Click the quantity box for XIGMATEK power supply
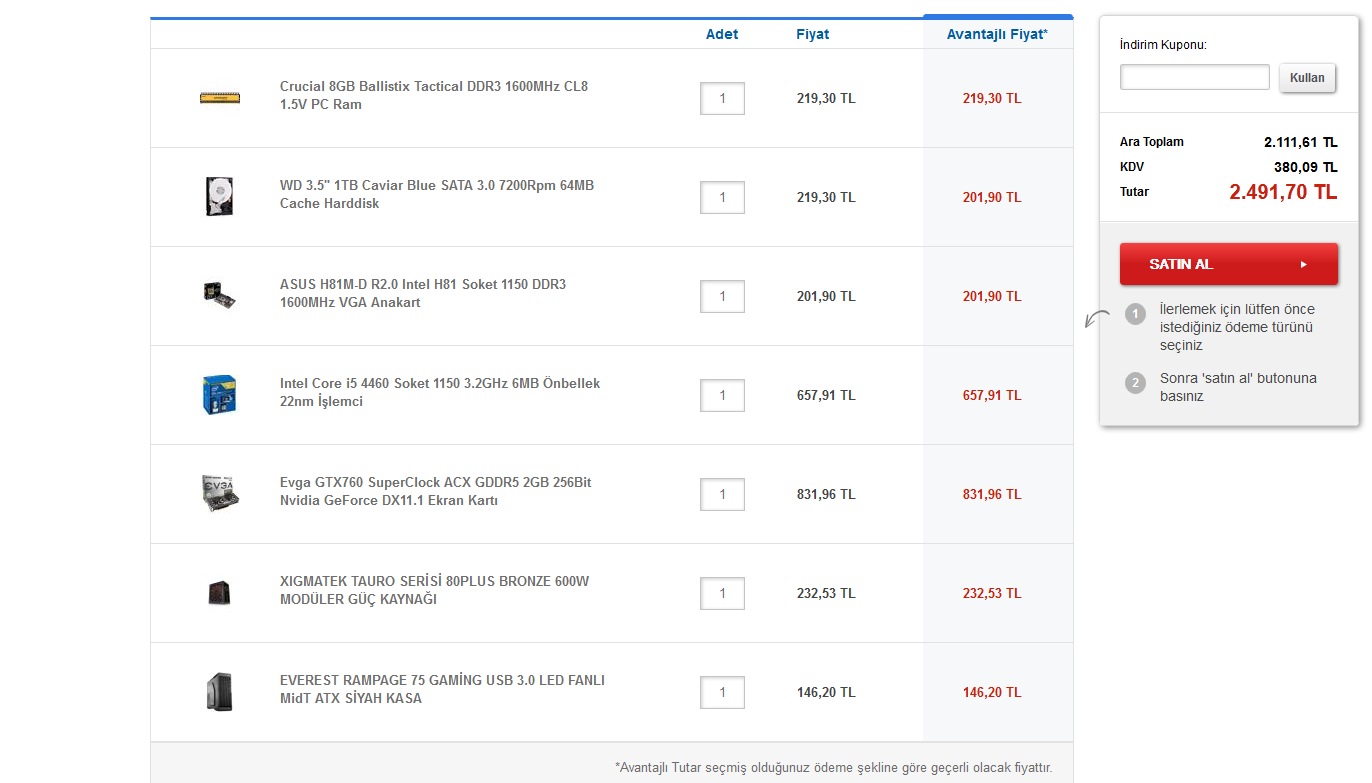1372x783 pixels. click(x=722, y=593)
